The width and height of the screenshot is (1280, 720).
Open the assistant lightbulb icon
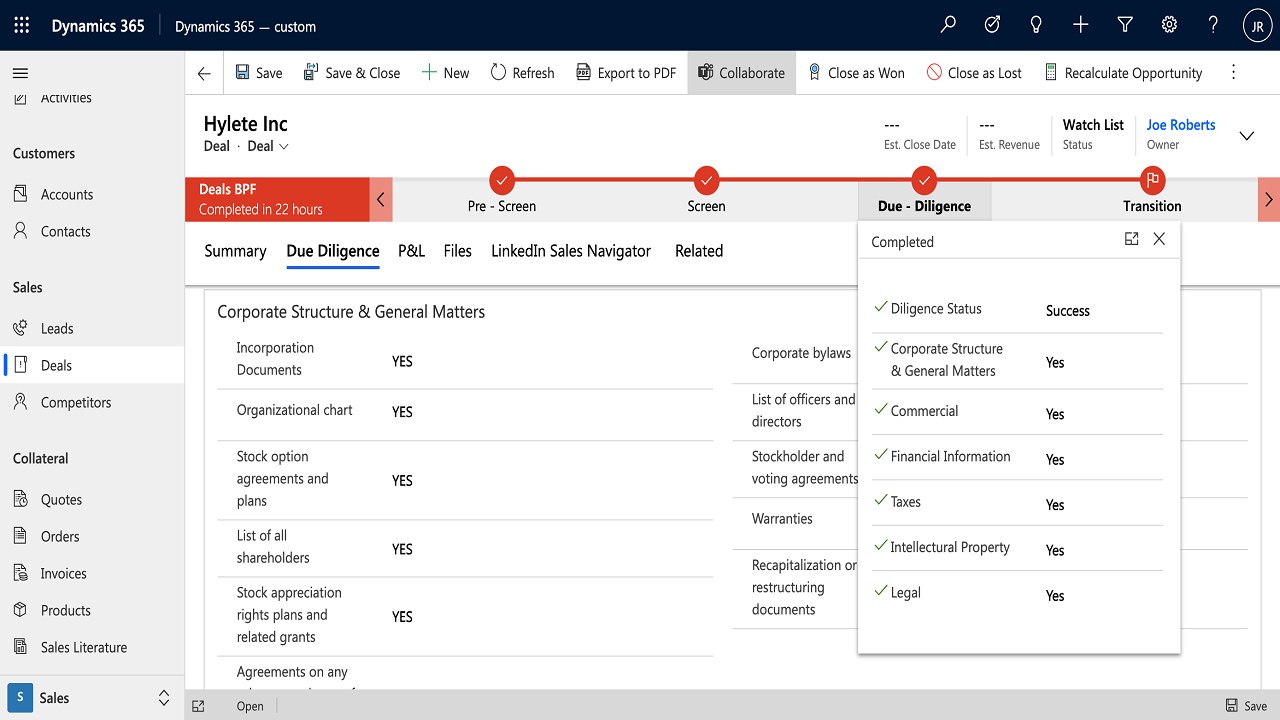click(1036, 26)
